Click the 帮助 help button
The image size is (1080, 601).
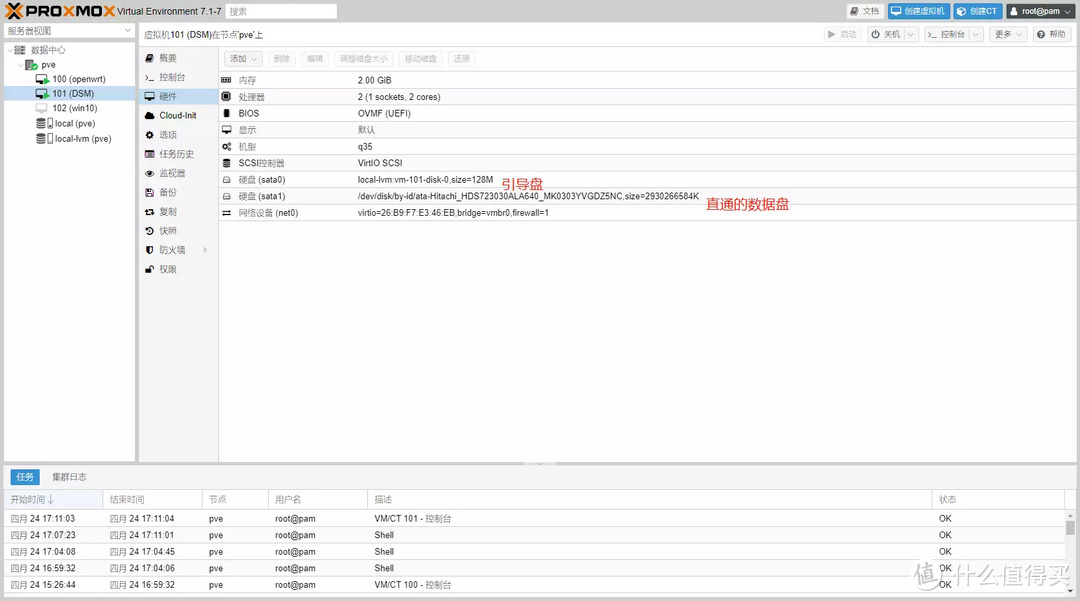tap(1051, 34)
